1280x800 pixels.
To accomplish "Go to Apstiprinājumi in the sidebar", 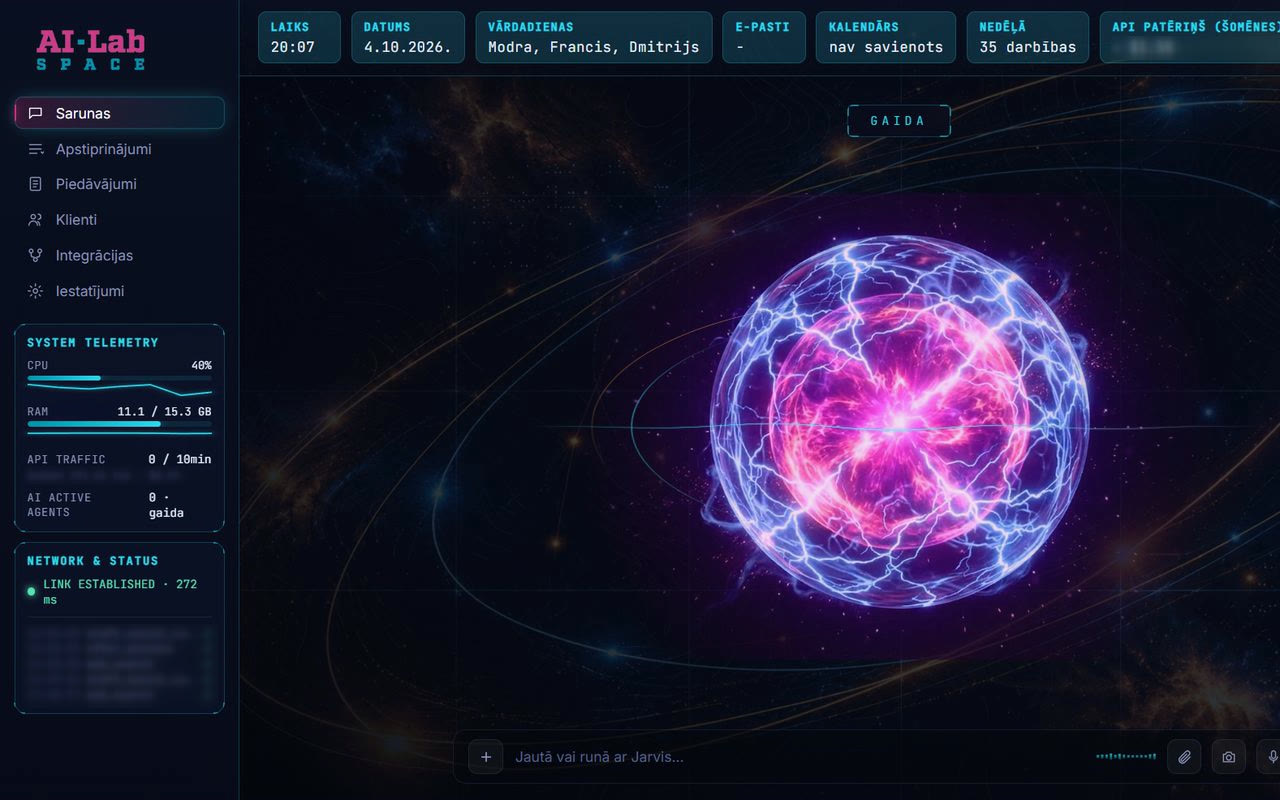I will tap(119, 149).
